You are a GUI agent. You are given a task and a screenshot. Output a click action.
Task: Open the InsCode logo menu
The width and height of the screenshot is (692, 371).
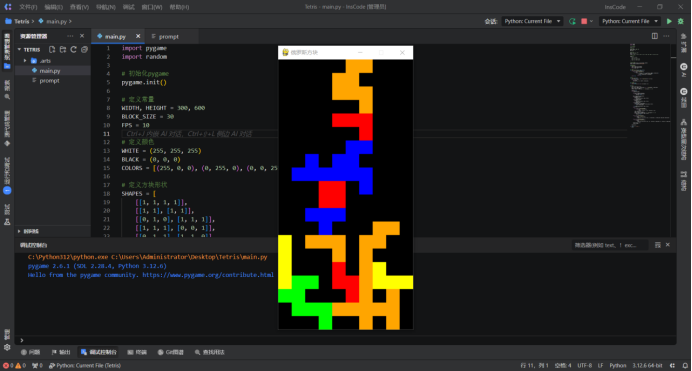8,7
